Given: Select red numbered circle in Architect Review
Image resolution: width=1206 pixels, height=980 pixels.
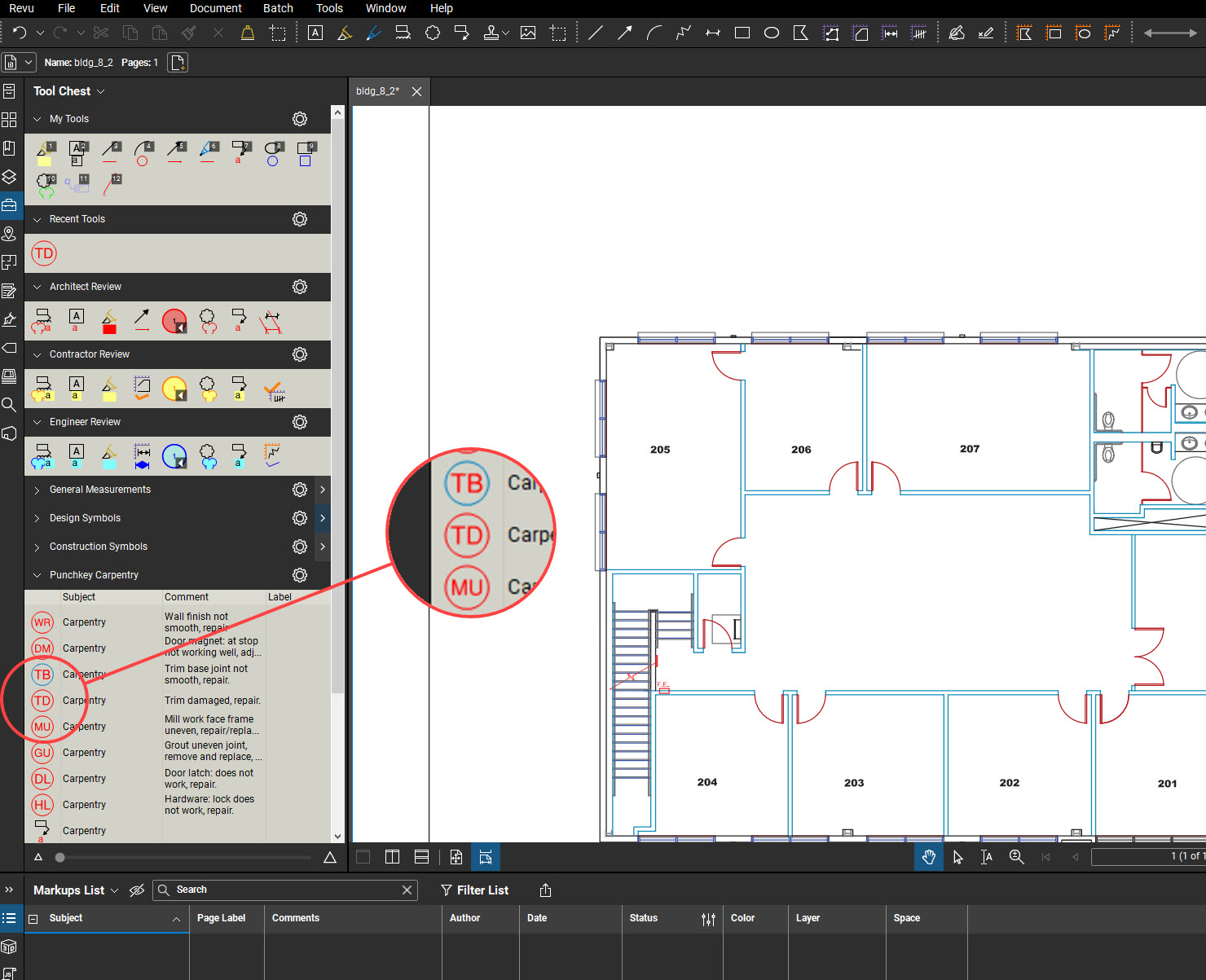Looking at the screenshot, I should 174,322.
